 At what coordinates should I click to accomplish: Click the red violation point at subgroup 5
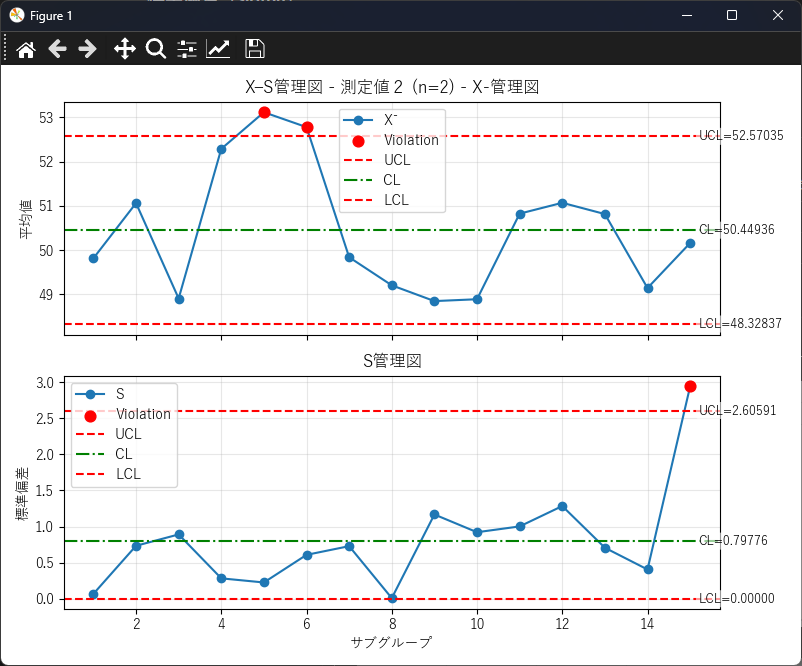tap(264, 112)
